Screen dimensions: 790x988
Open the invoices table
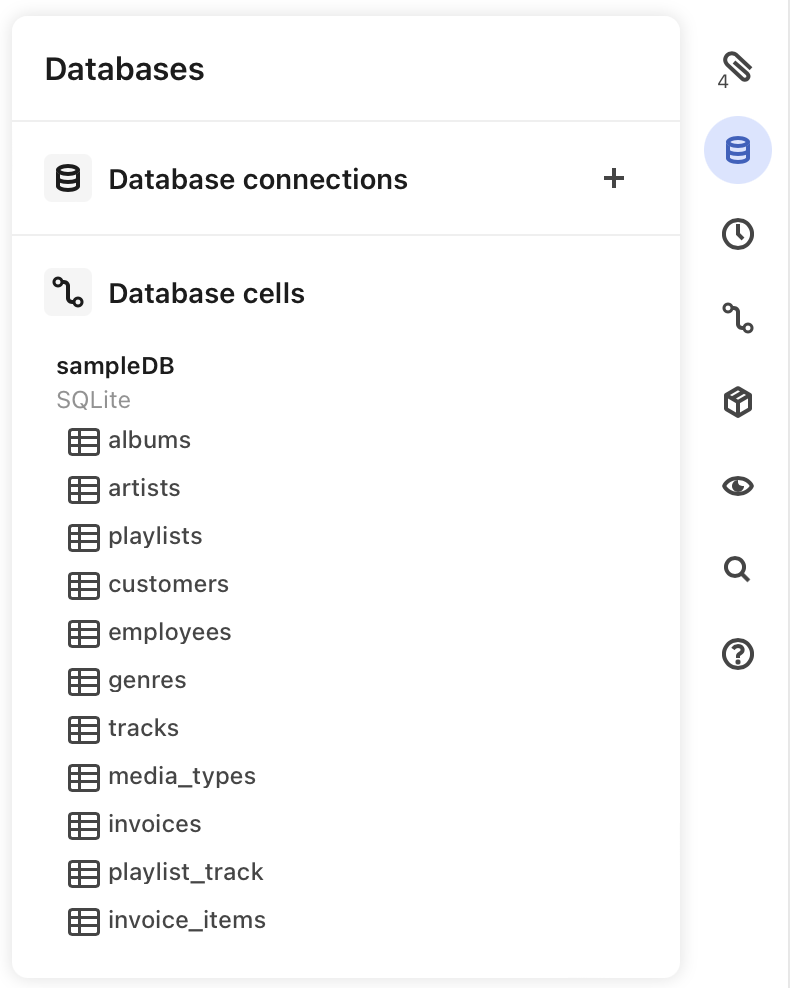pos(154,825)
